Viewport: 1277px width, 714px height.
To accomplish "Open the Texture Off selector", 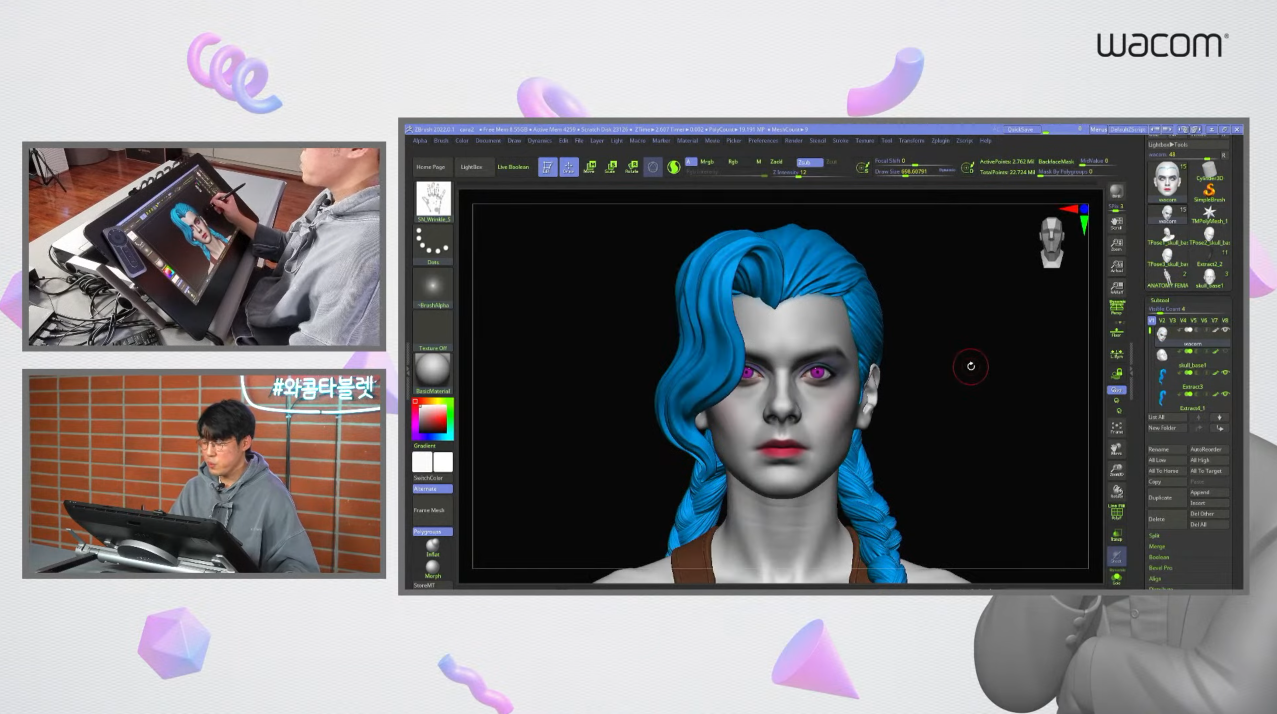I will tap(433, 330).
